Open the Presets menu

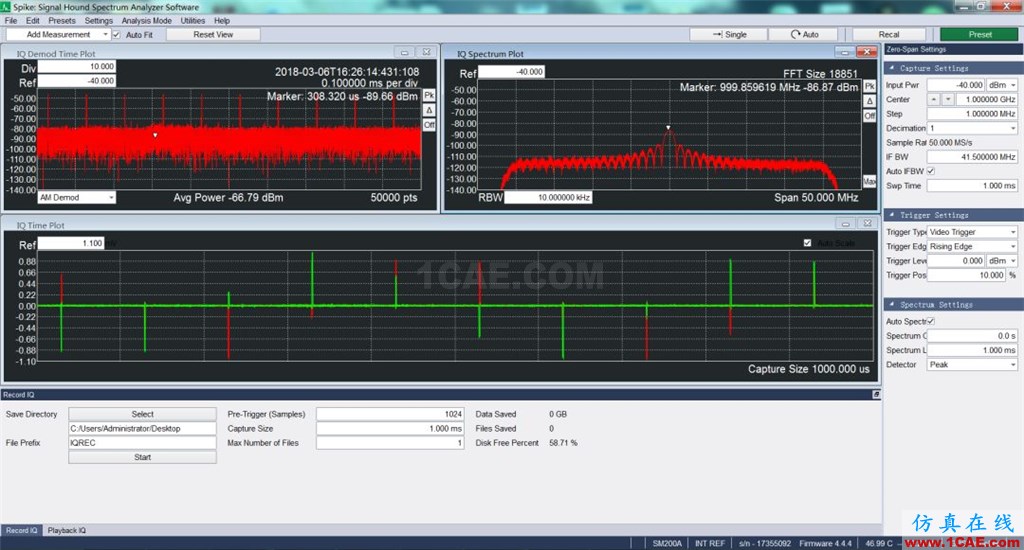(x=61, y=20)
